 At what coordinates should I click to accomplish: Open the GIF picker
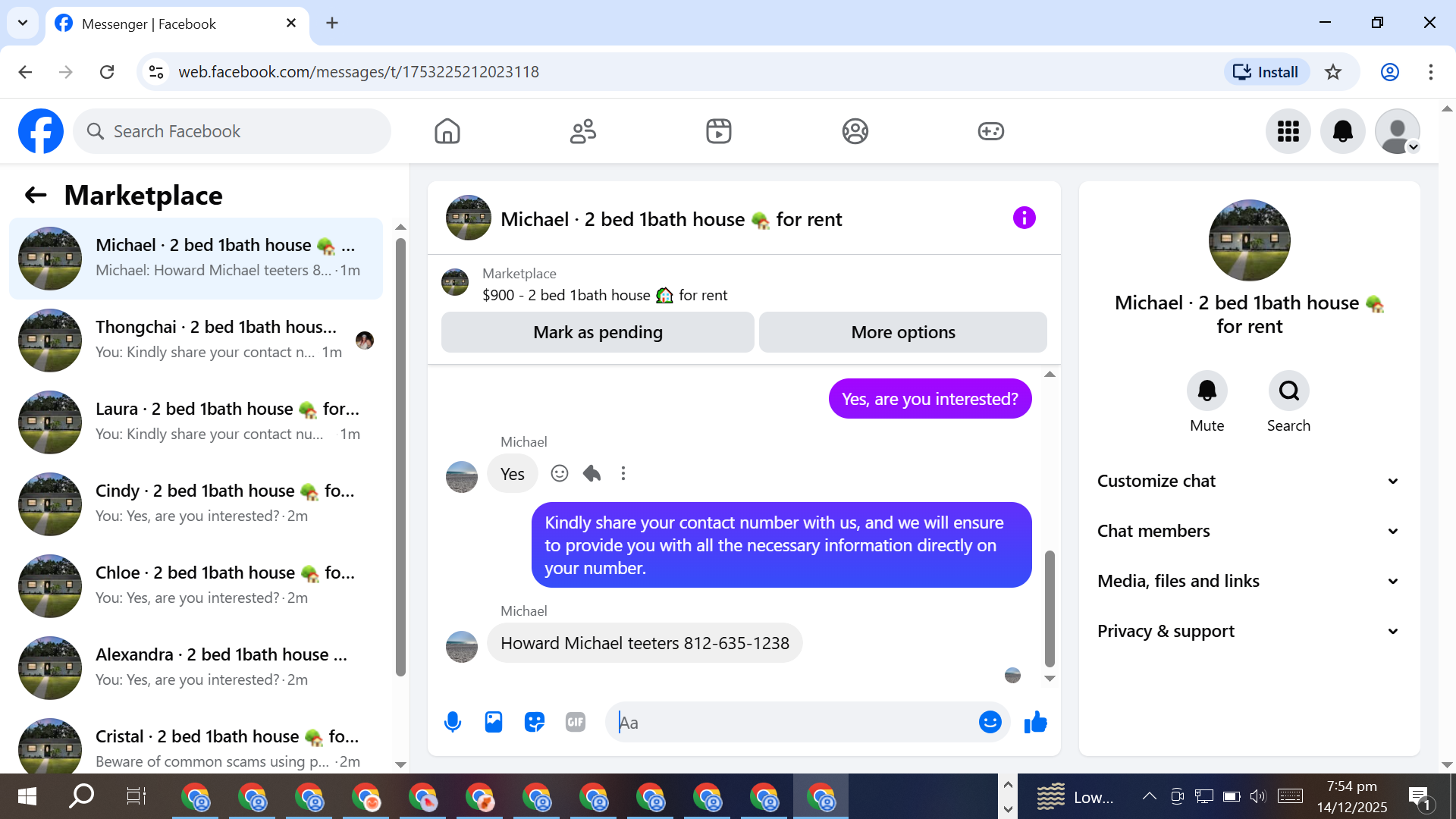576,722
